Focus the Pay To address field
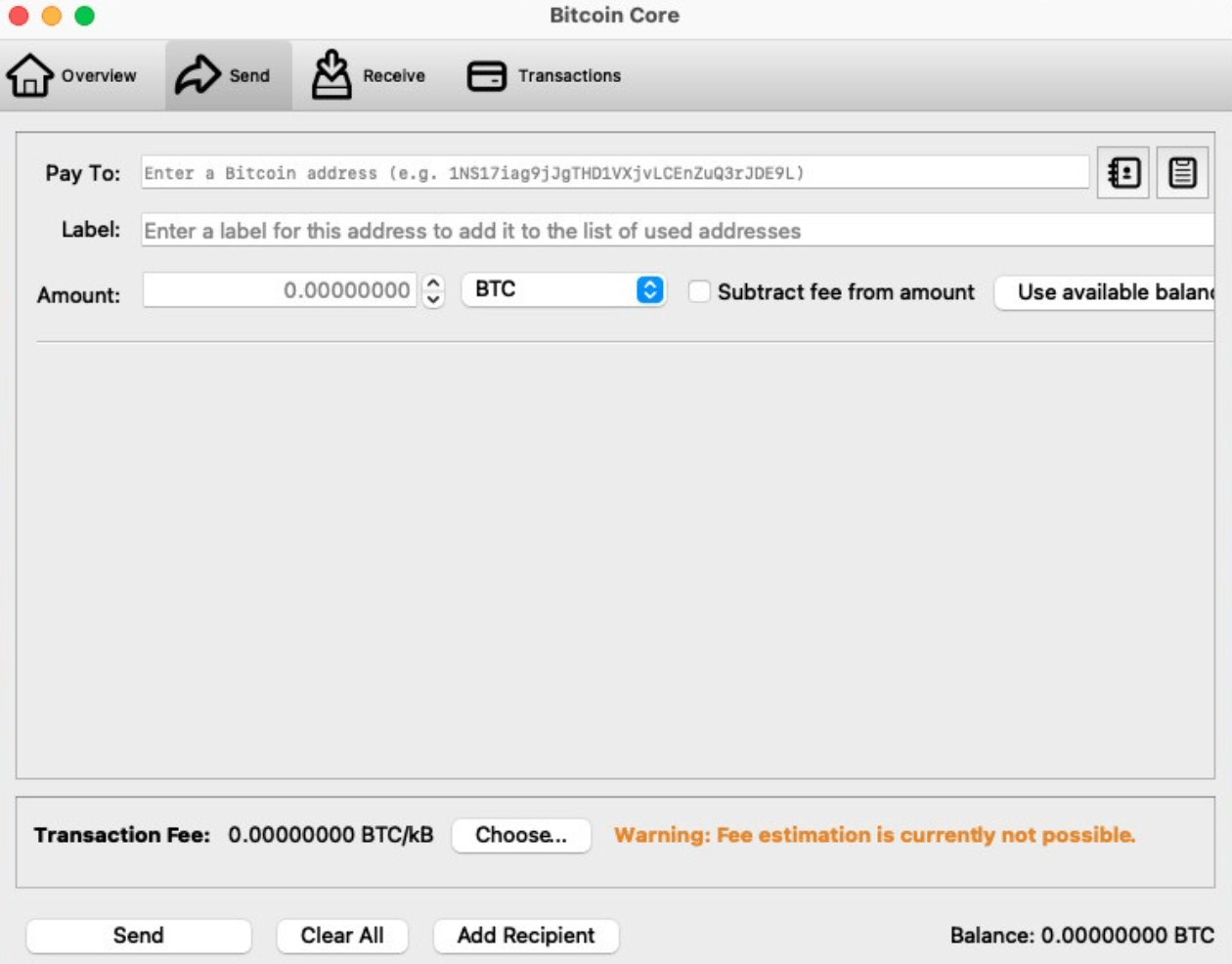1232x964 pixels. click(615, 173)
